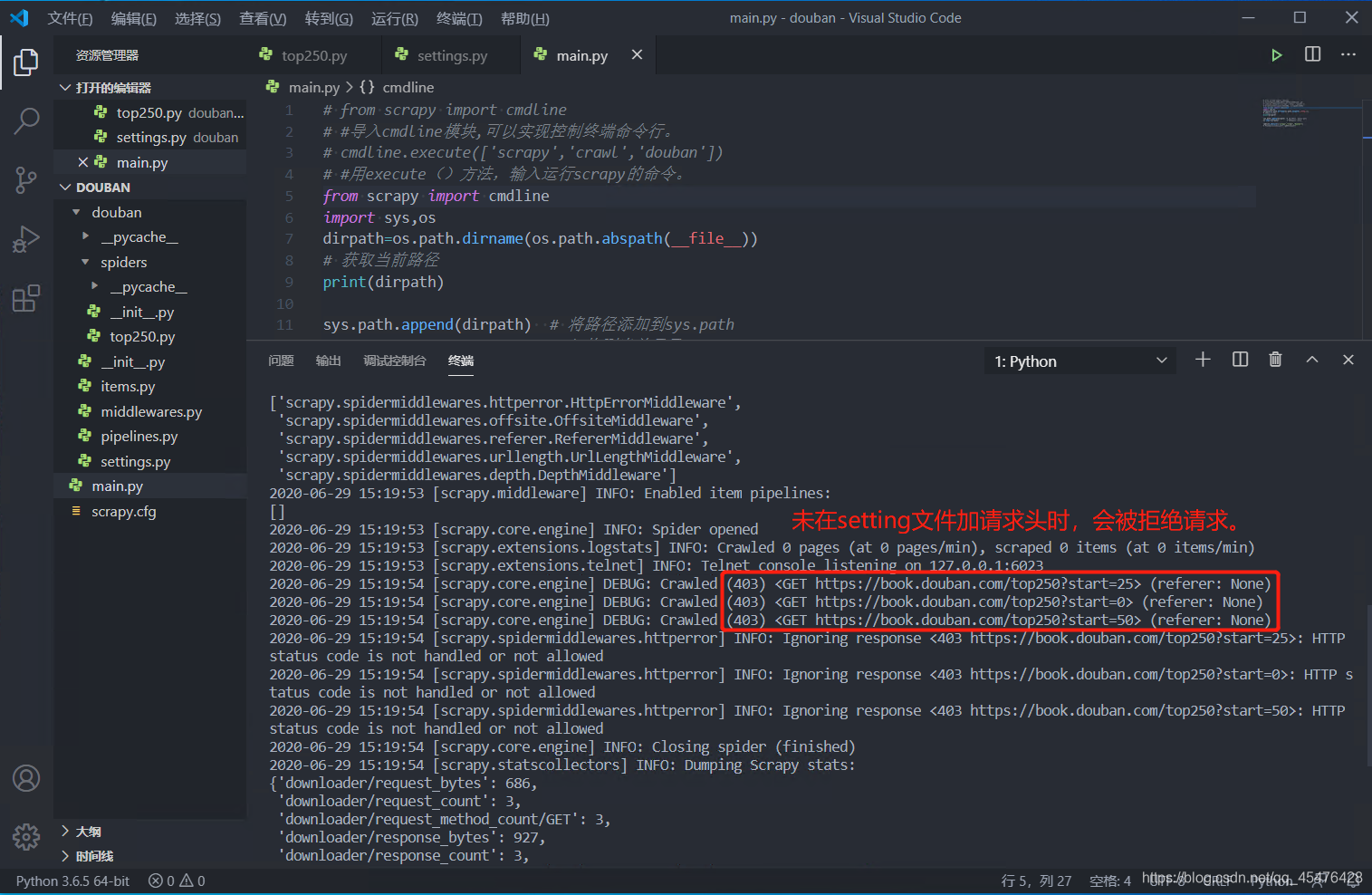
Task: Click line number 7 in gutter
Action: tap(289, 238)
